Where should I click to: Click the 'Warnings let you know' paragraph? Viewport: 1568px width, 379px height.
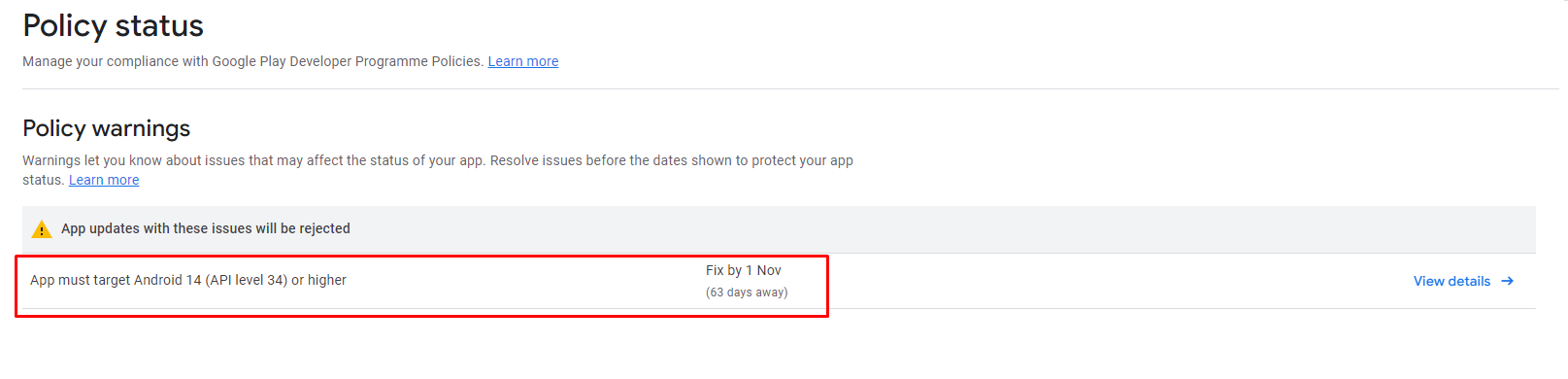pyautogui.click(x=438, y=170)
